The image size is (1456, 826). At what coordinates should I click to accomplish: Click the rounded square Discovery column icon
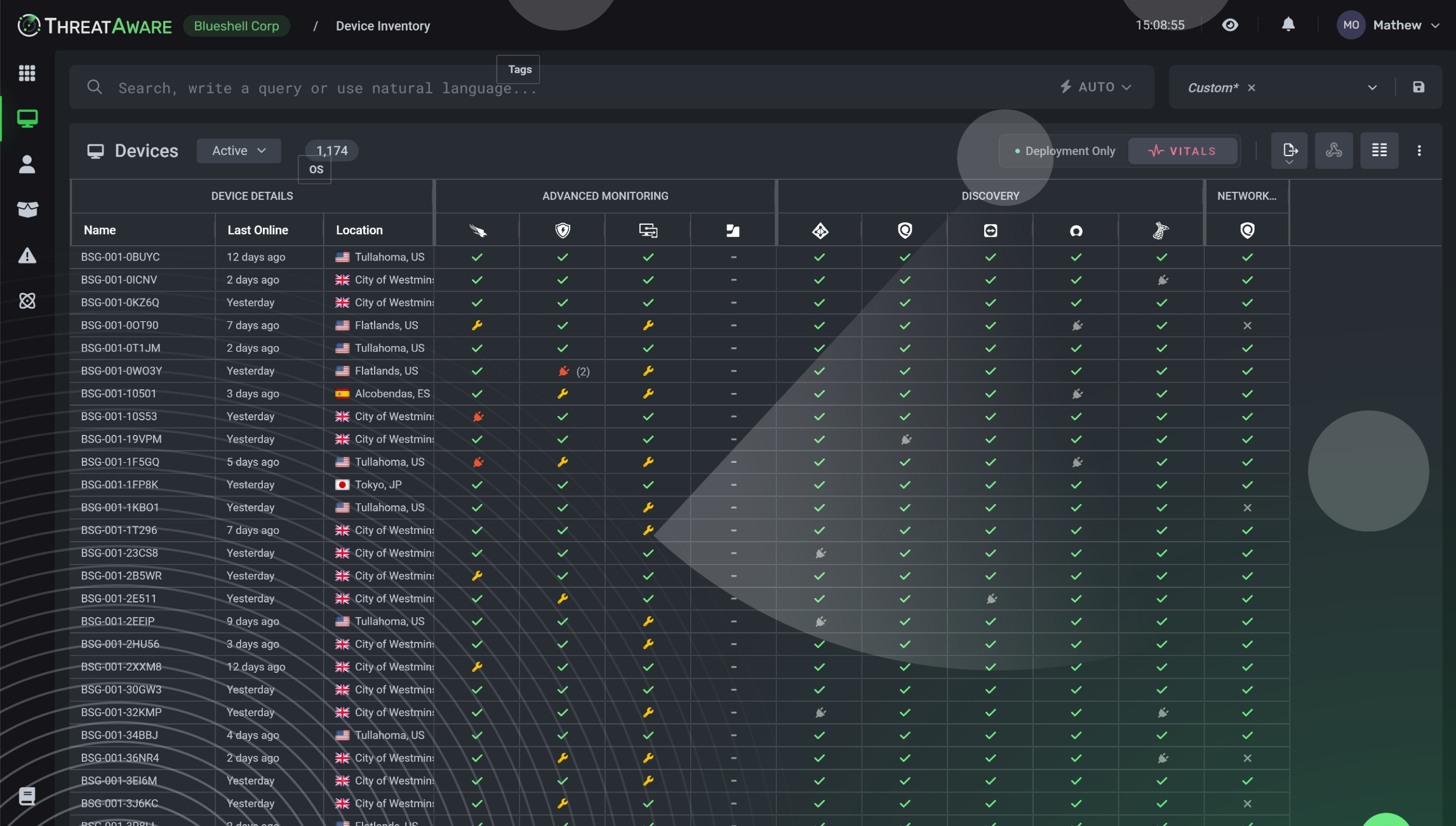(991, 230)
